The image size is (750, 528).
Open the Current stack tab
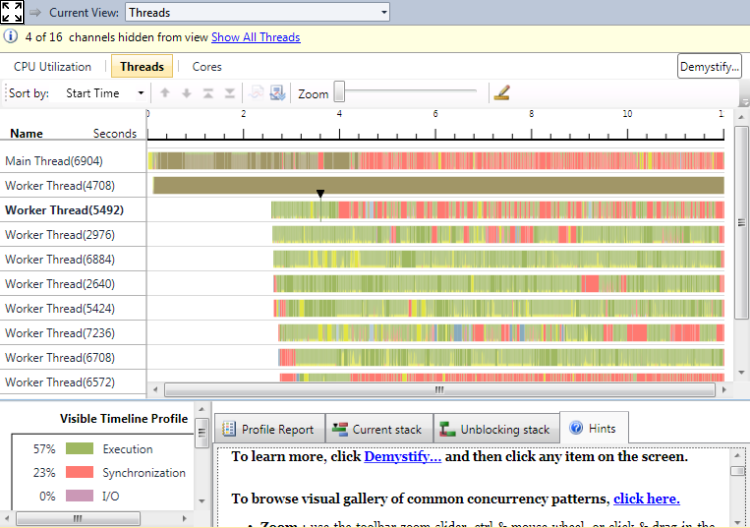(379, 429)
